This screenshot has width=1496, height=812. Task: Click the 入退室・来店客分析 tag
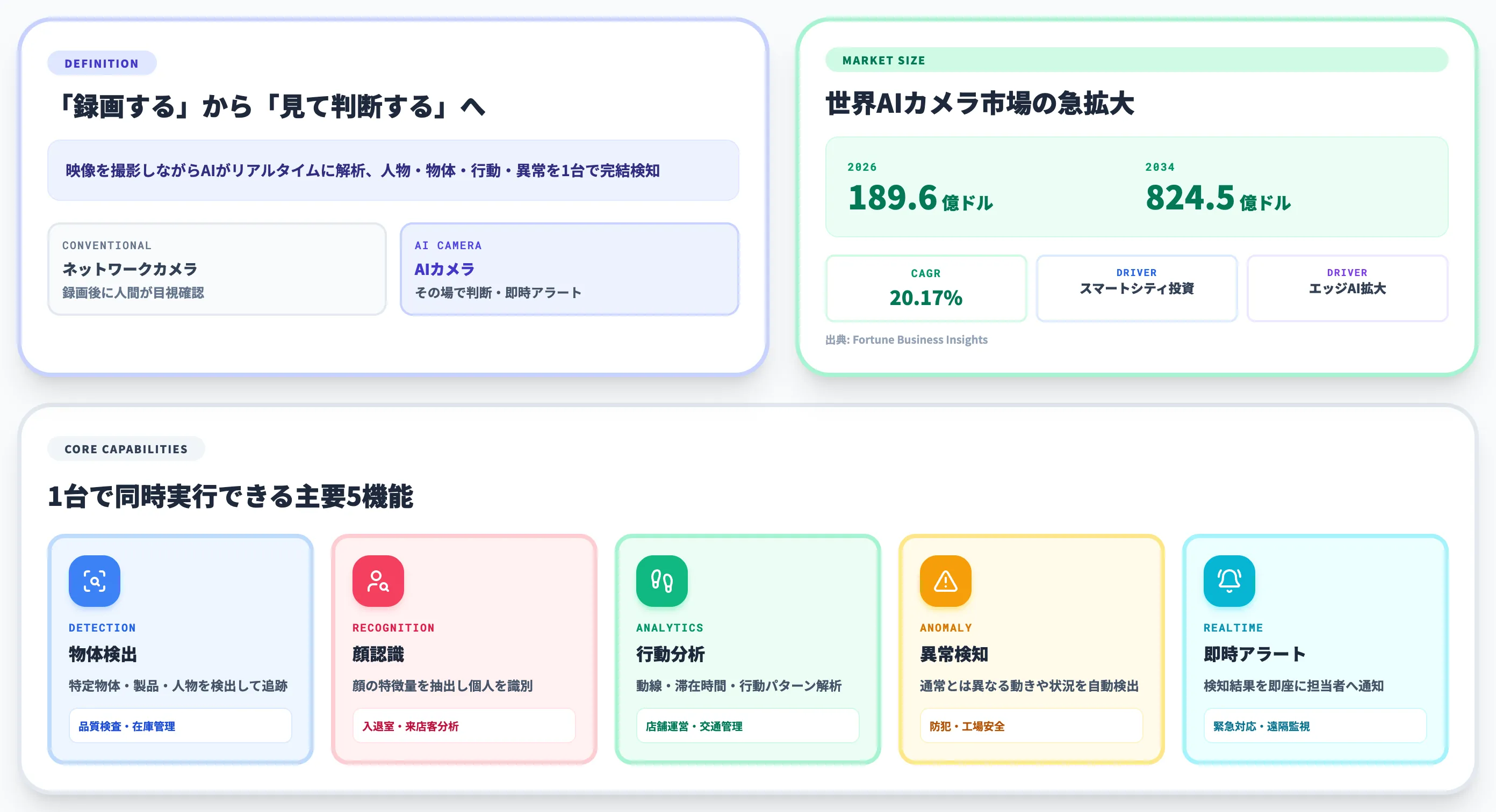[464, 726]
